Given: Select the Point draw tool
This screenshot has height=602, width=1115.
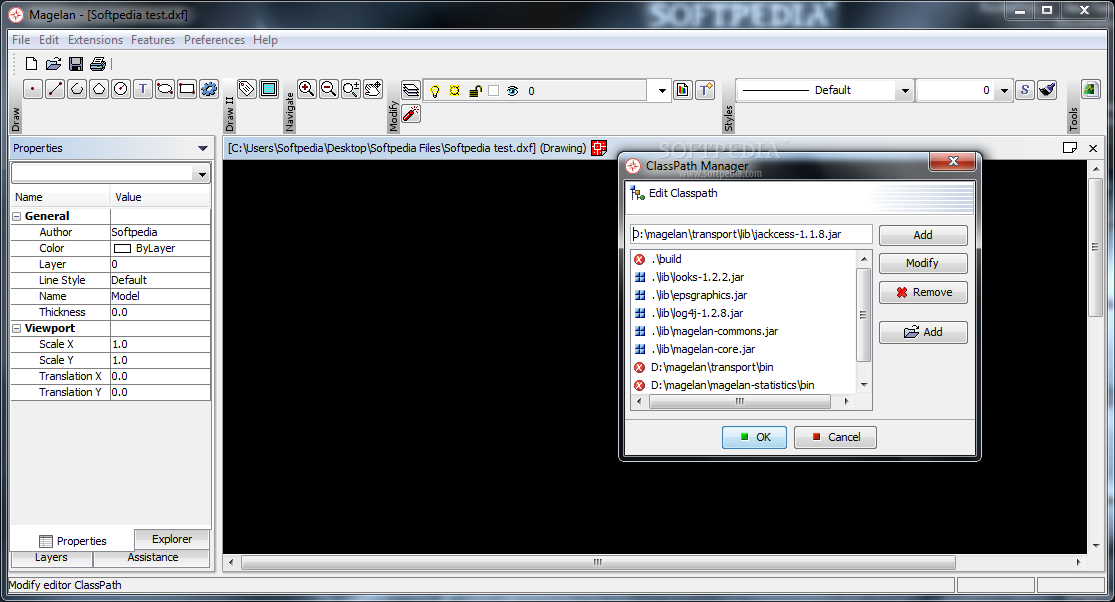Looking at the screenshot, I should [x=33, y=89].
